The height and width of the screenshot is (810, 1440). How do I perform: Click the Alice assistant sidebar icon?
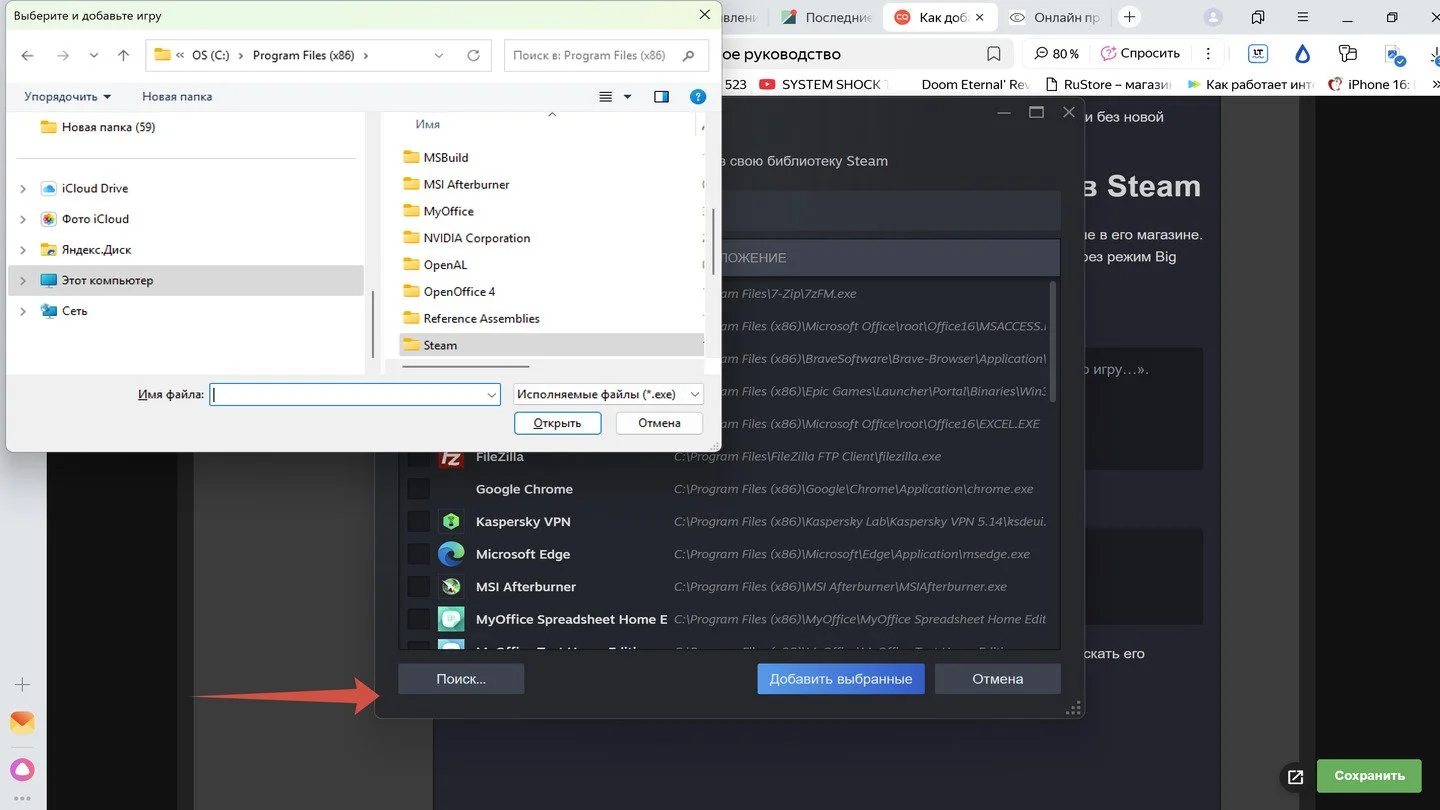22,769
